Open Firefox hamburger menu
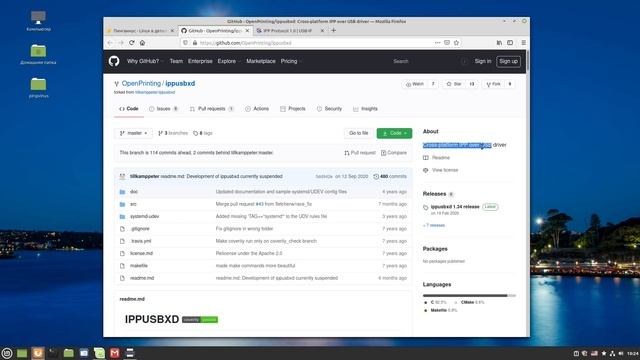Screen dimensions: 640x360 524,42
